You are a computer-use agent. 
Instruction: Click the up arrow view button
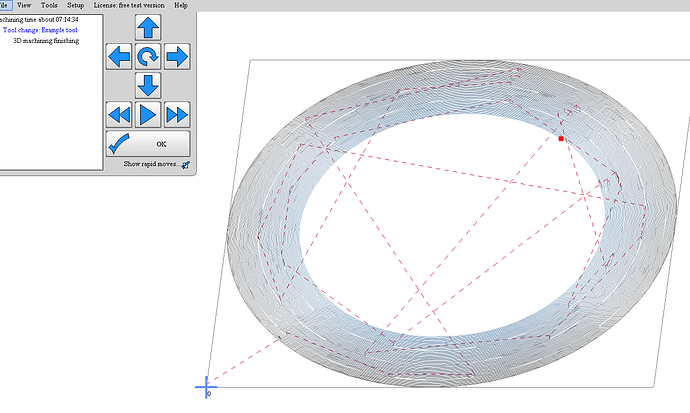tap(148, 27)
